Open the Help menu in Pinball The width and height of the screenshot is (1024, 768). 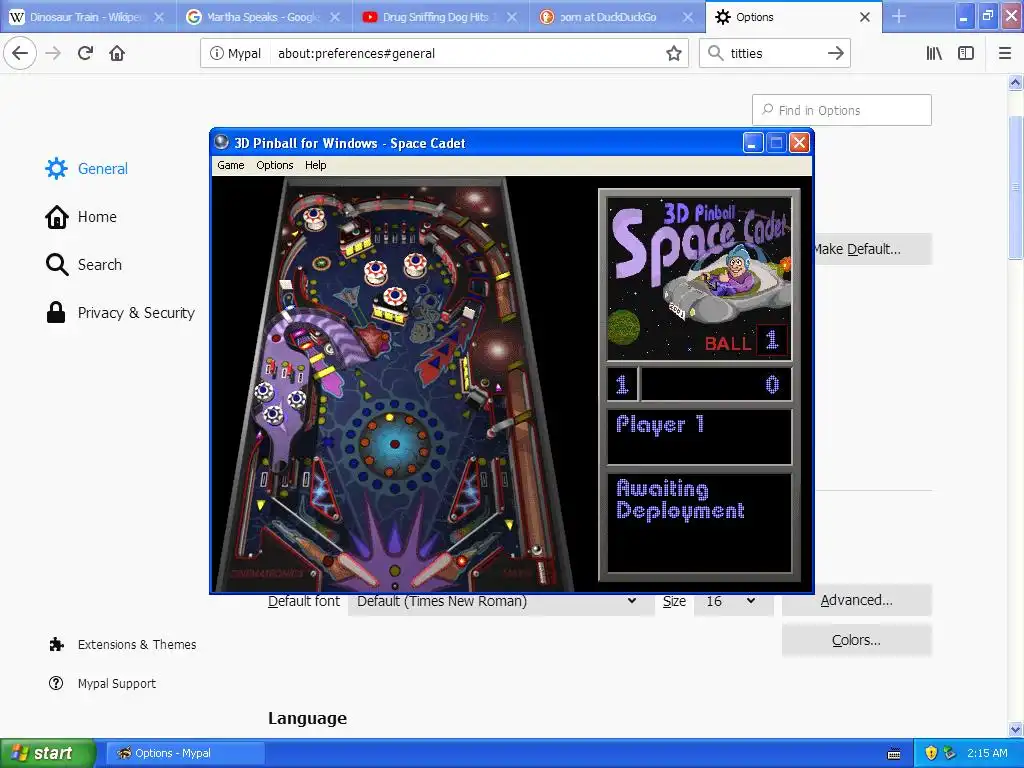coord(315,165)
